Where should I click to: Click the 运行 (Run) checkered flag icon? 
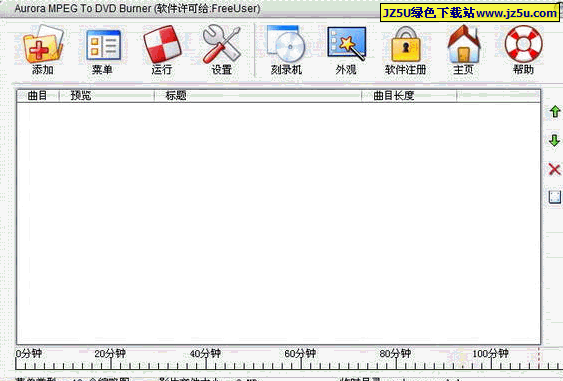click(162, 44)
